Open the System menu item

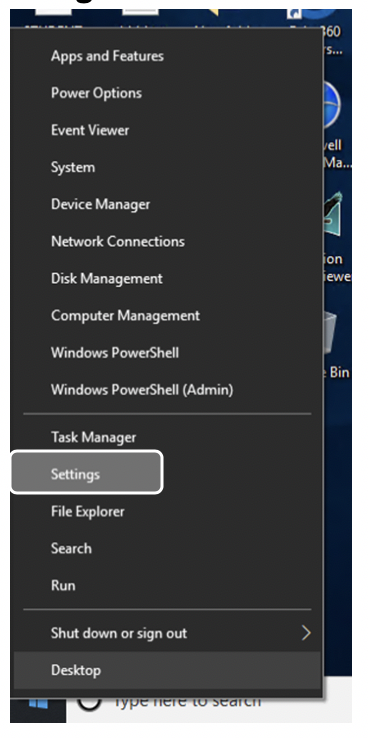click(x=167, y=167)
